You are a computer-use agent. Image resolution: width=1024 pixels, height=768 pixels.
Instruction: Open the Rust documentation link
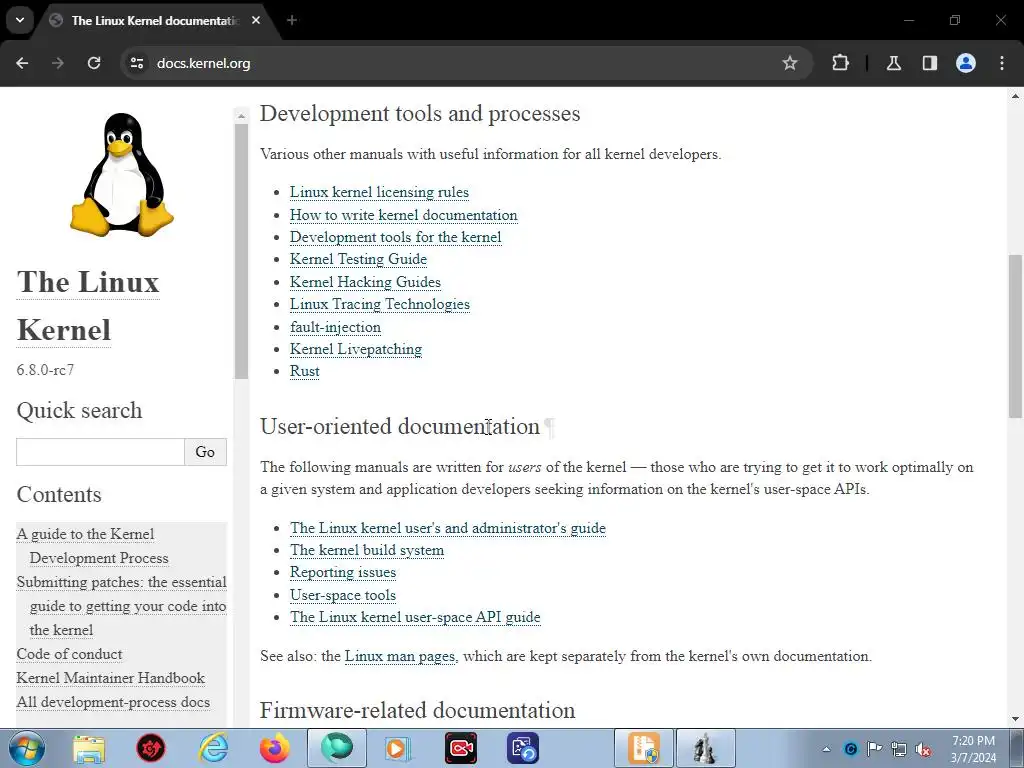pyautogui.click(x=305, y=372)
